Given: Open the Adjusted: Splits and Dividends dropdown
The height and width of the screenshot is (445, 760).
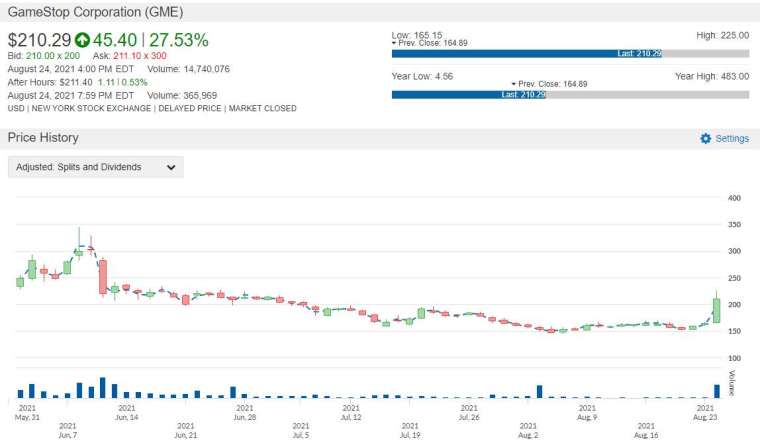Looking at the screenshot, I should tap(96, 167).
